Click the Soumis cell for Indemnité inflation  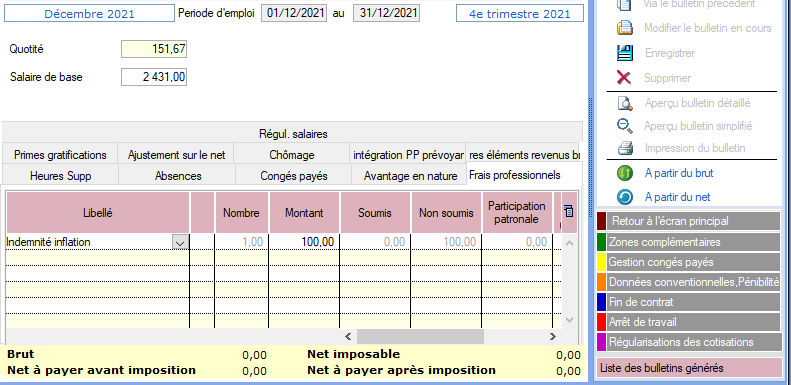[x=376, y=242]
